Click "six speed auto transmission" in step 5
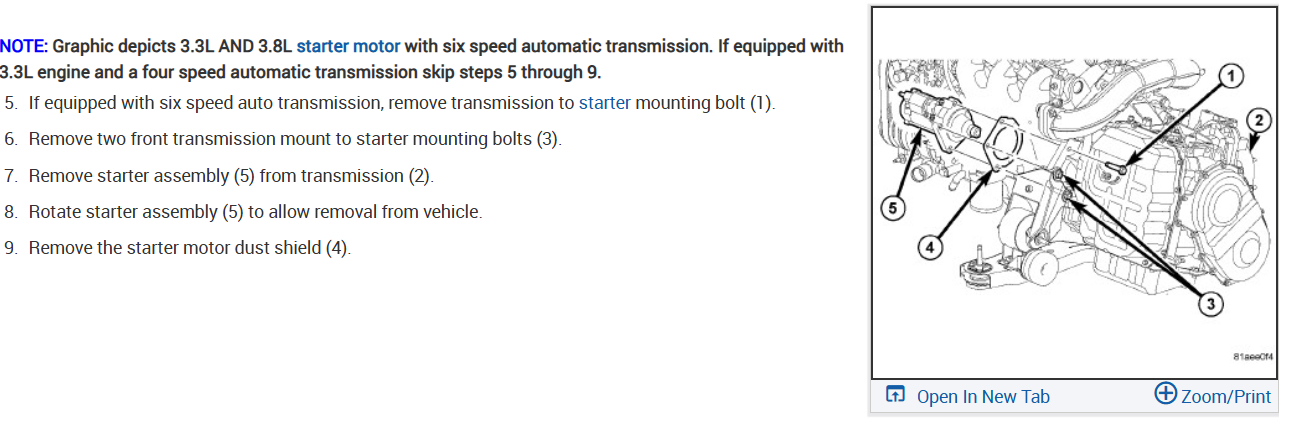This screenshot has height=426, width=1296. 266,103
